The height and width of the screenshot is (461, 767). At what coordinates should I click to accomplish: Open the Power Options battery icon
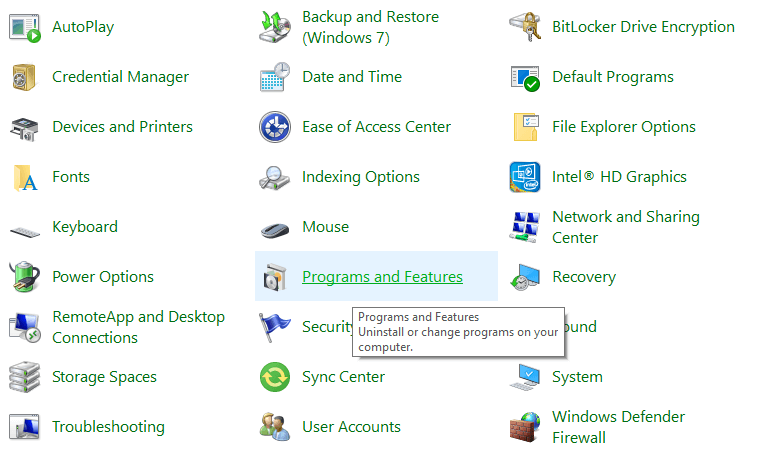(x=25, y=277)
